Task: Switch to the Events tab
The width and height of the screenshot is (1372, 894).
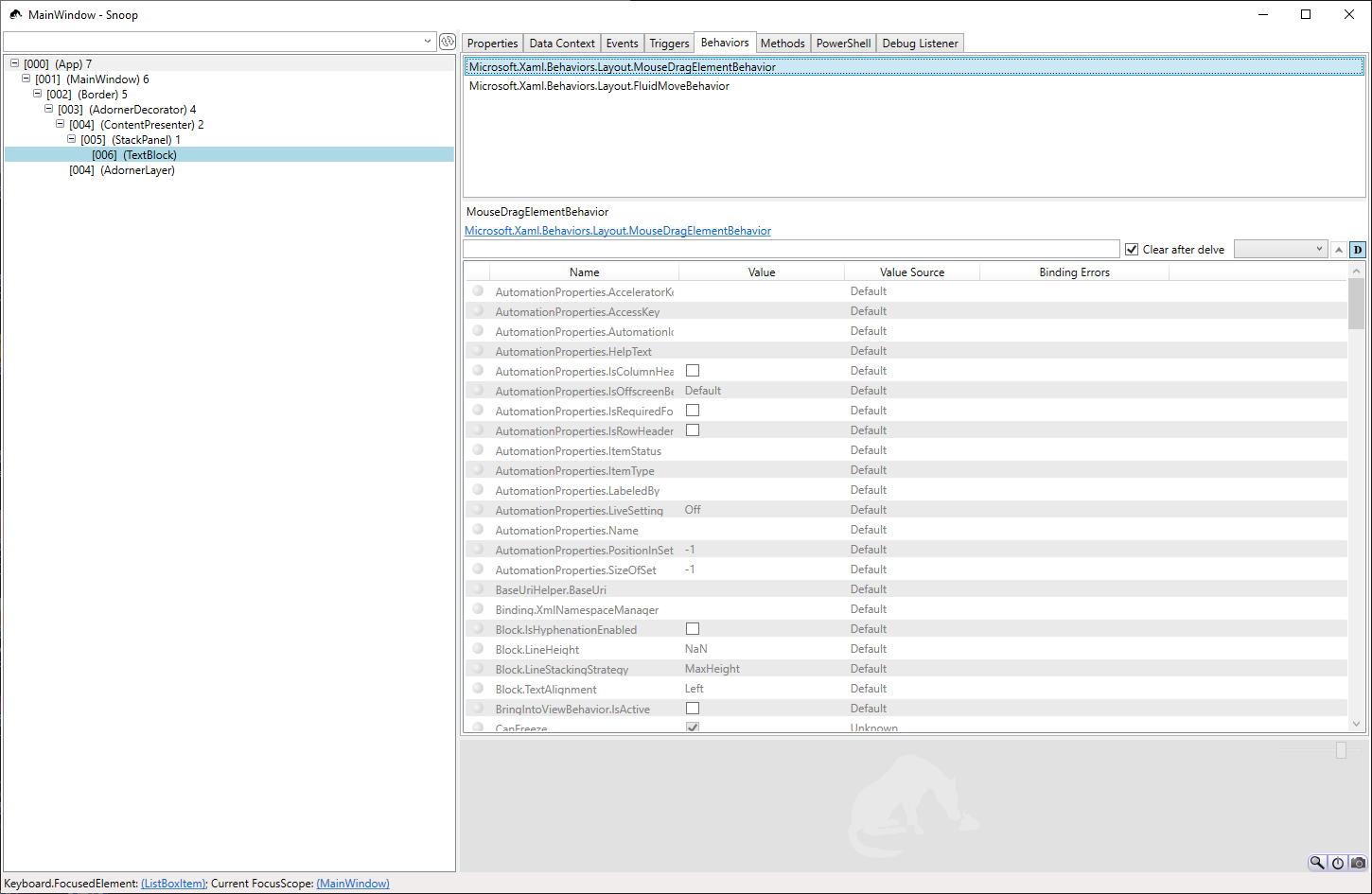Action: click(622, 43)
